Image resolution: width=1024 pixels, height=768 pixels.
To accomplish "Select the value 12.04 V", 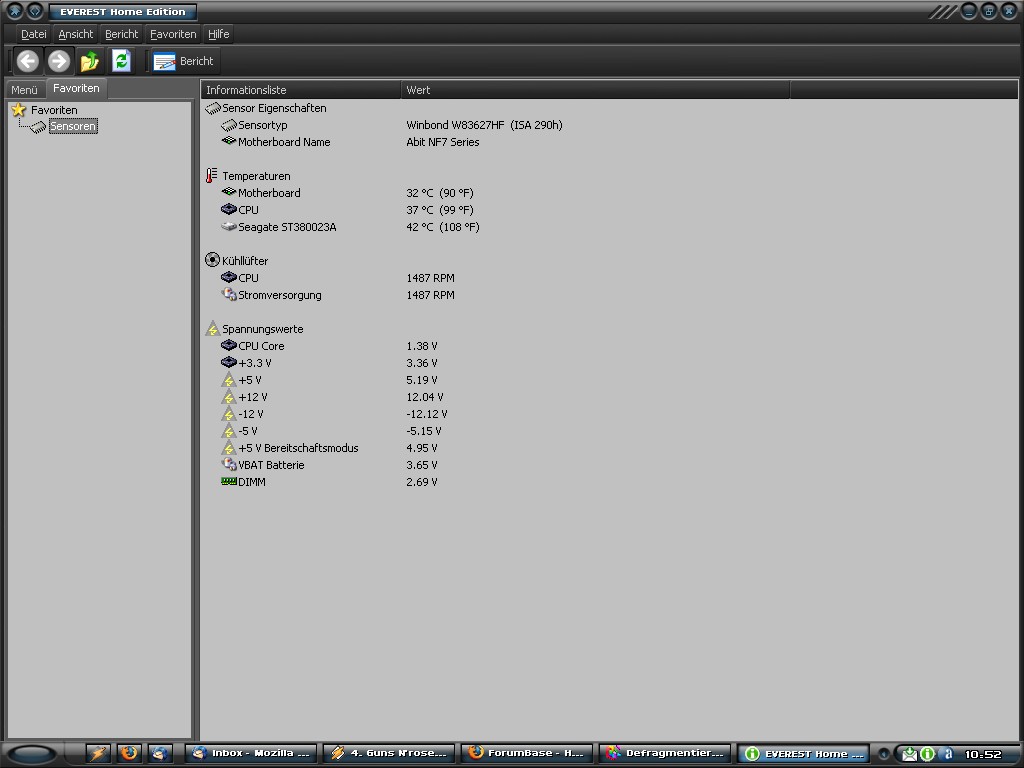I will (424, 397).
